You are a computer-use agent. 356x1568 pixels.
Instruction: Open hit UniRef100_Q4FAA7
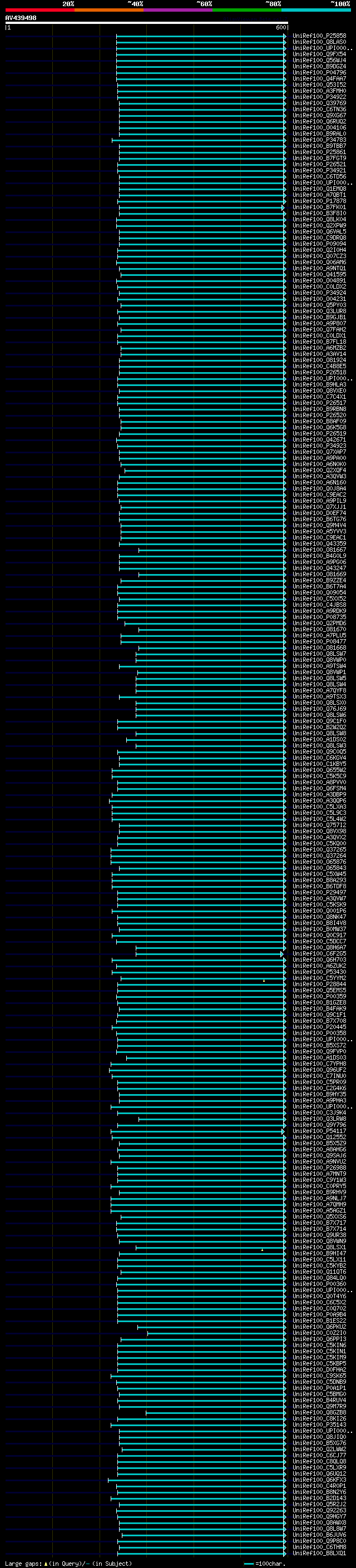point(319,78)
